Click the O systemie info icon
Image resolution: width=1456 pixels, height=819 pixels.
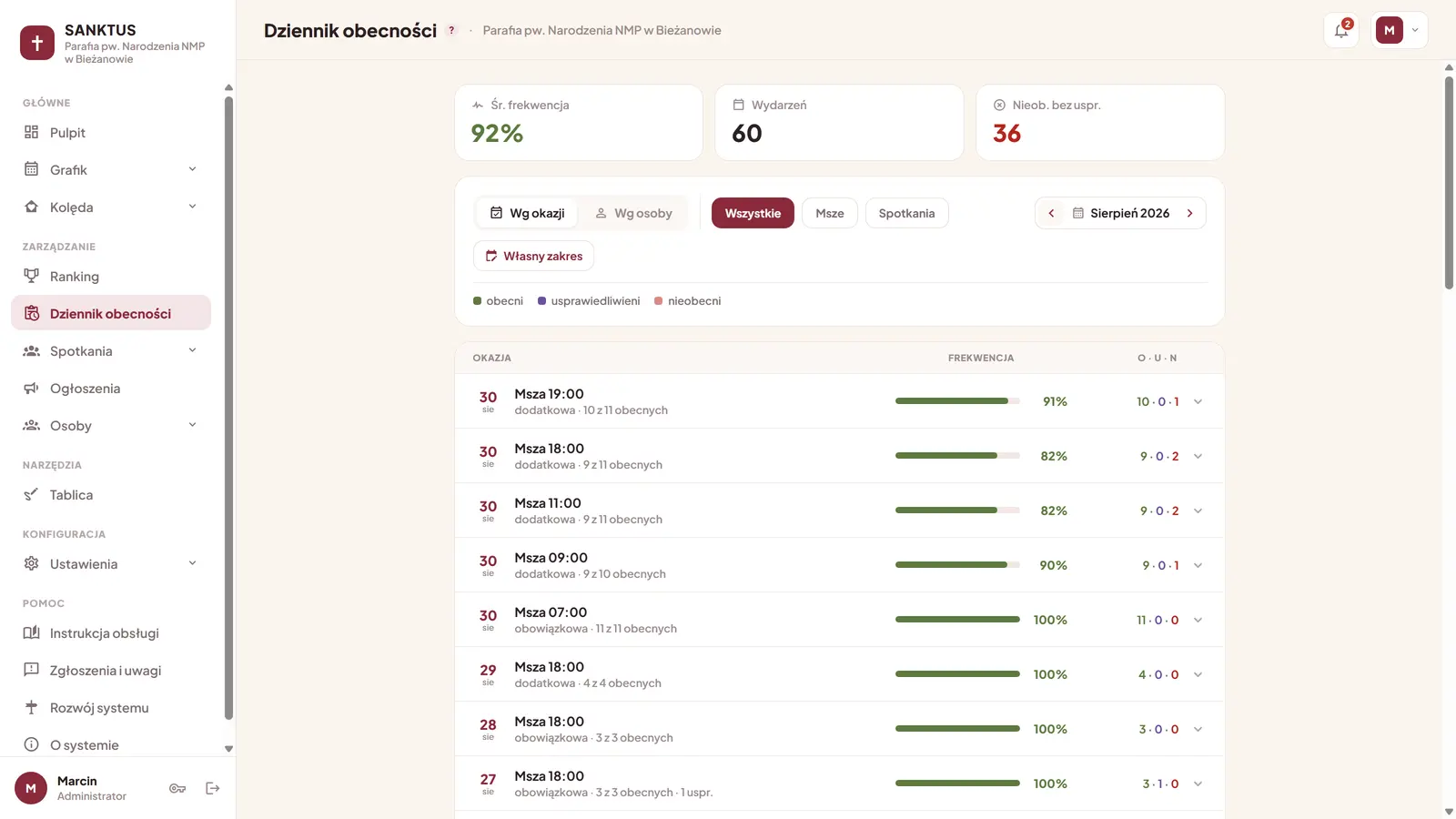(32, 744)
